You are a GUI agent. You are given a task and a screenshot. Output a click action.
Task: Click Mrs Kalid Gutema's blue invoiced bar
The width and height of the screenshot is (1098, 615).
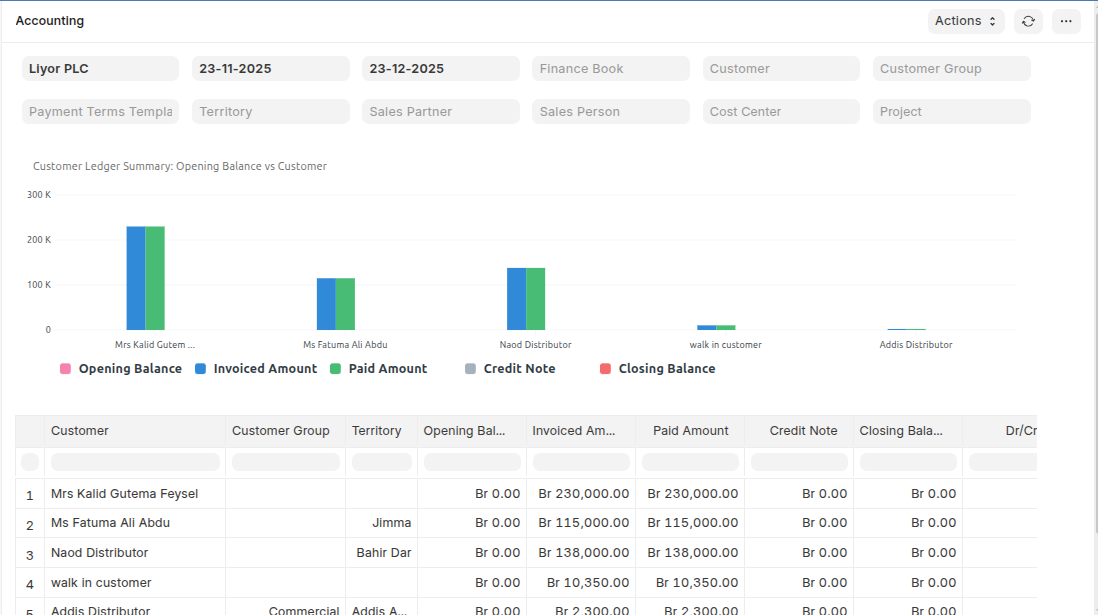(136, 278)
